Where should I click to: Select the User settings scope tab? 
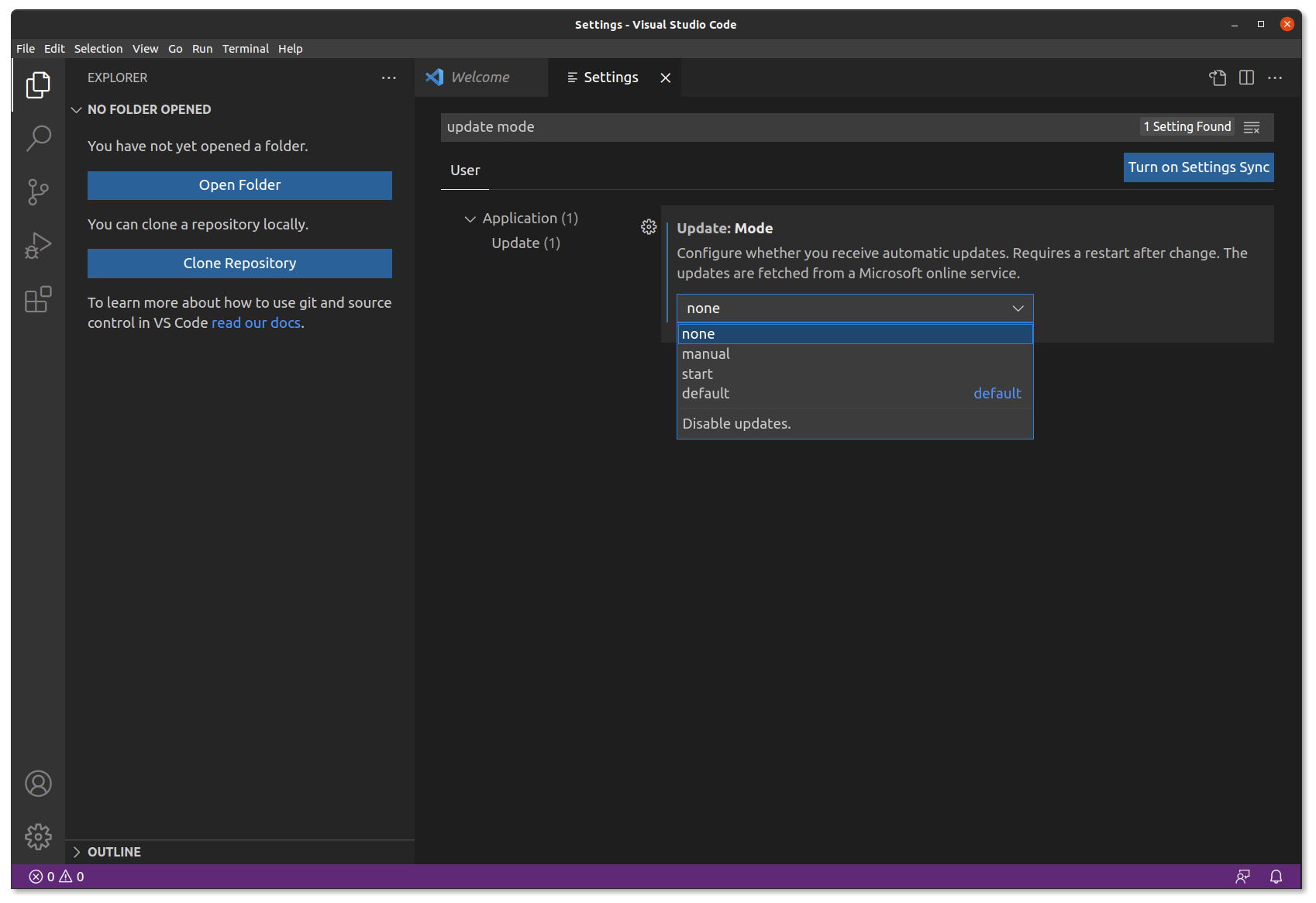click(465, 171)
